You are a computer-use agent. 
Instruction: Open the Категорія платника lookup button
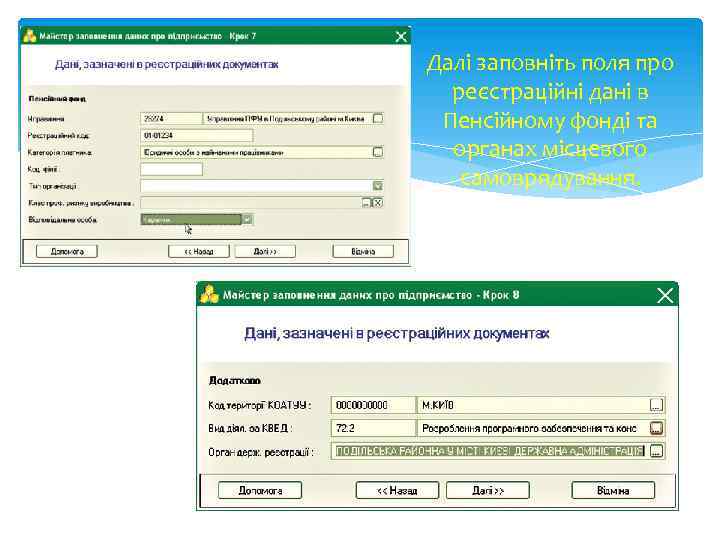(378, 152)
